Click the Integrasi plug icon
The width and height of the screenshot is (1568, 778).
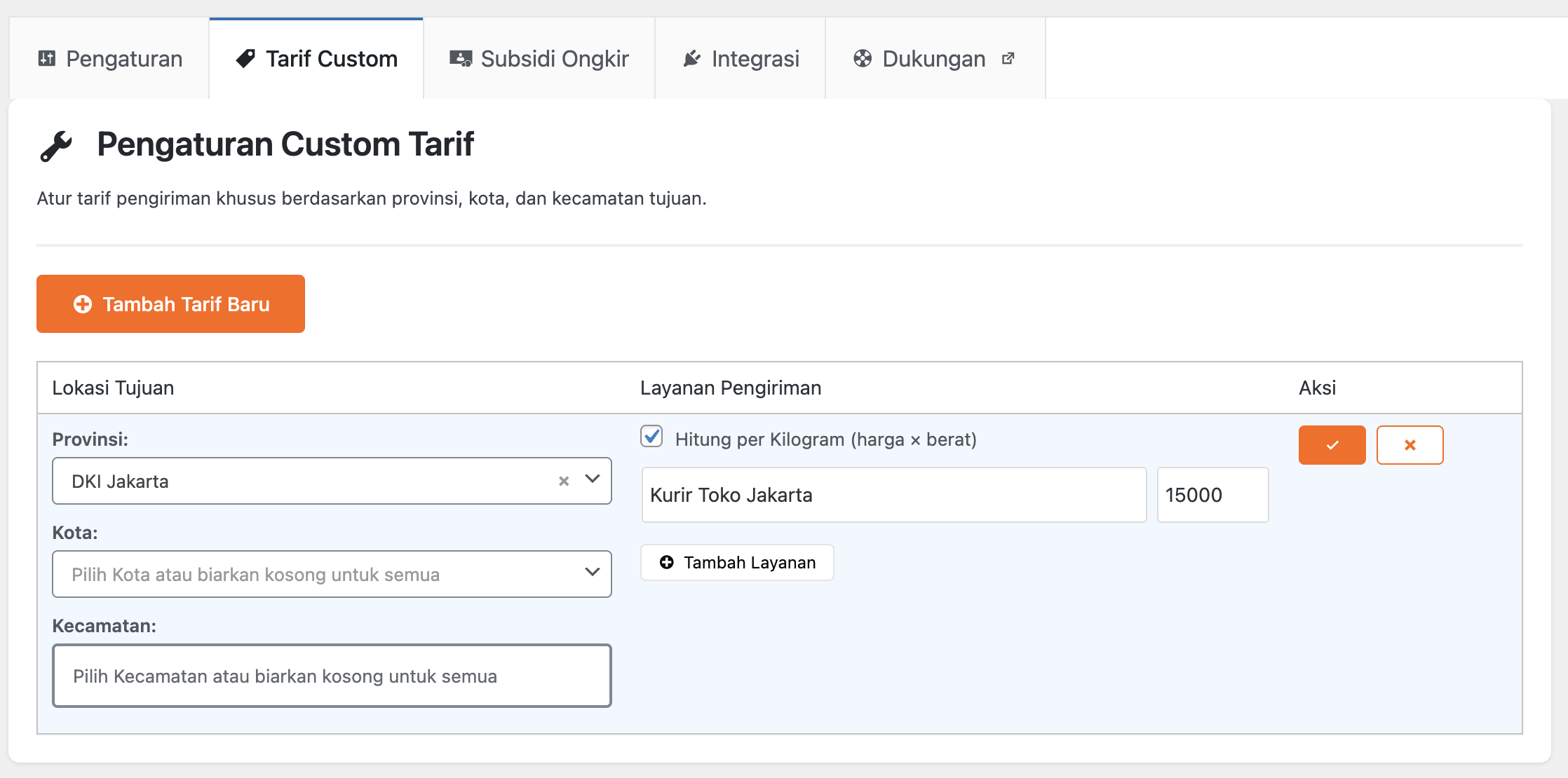point(692,58)
